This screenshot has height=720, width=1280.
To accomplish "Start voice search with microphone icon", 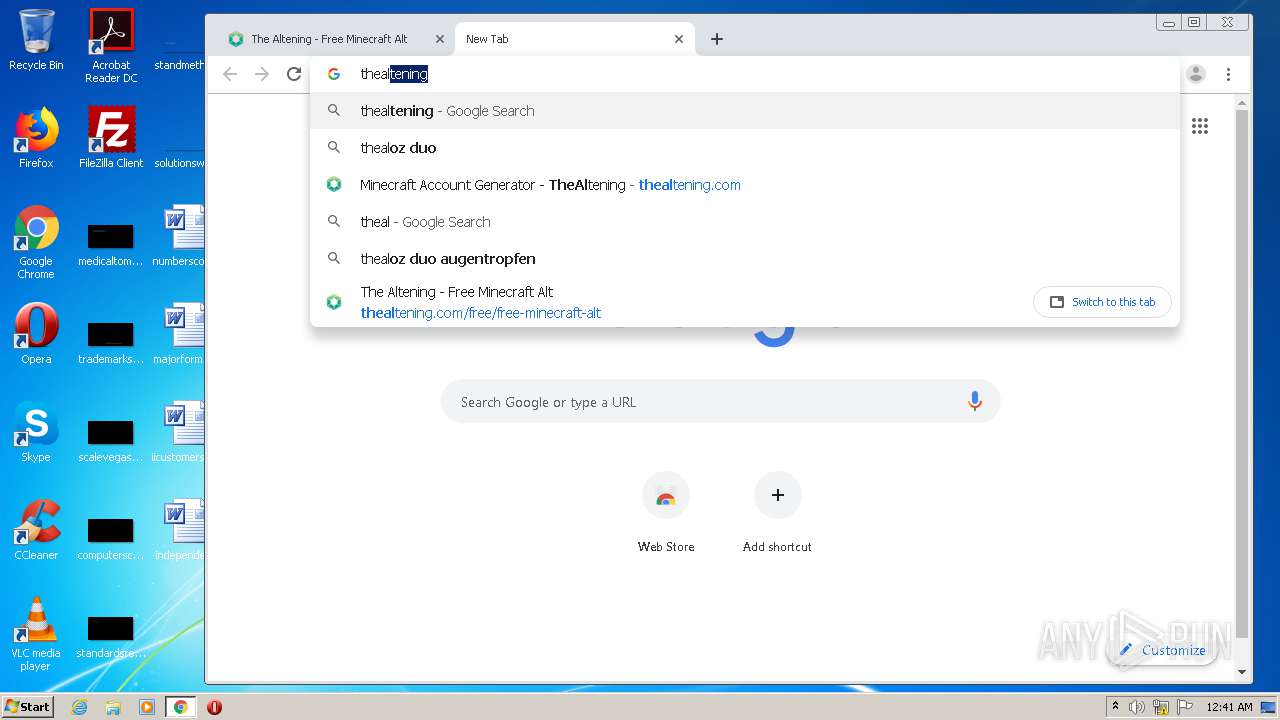I will click(975, 402).
